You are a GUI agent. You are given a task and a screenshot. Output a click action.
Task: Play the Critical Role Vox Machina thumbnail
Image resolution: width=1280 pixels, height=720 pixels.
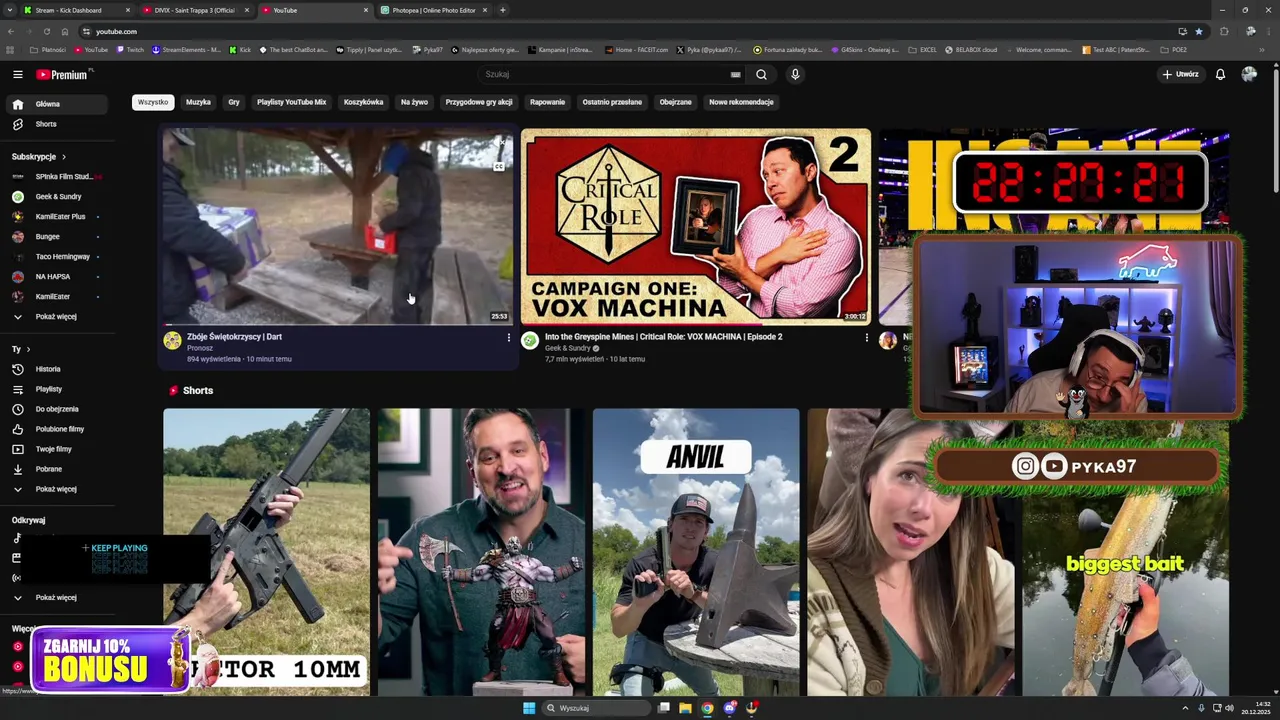click(695, 227)
